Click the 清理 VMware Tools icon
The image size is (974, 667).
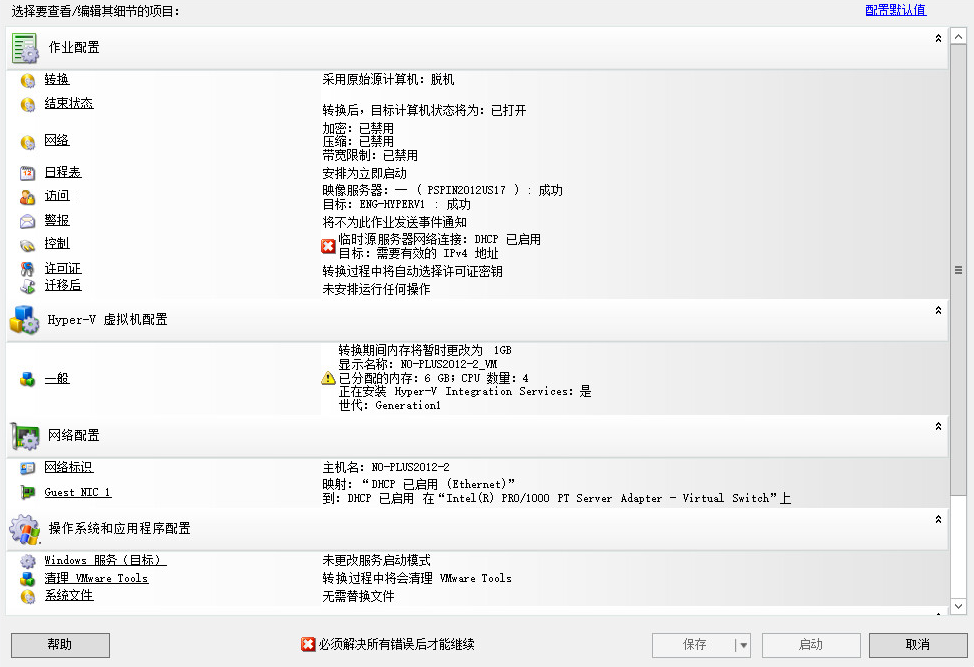(x=27, y=579)
